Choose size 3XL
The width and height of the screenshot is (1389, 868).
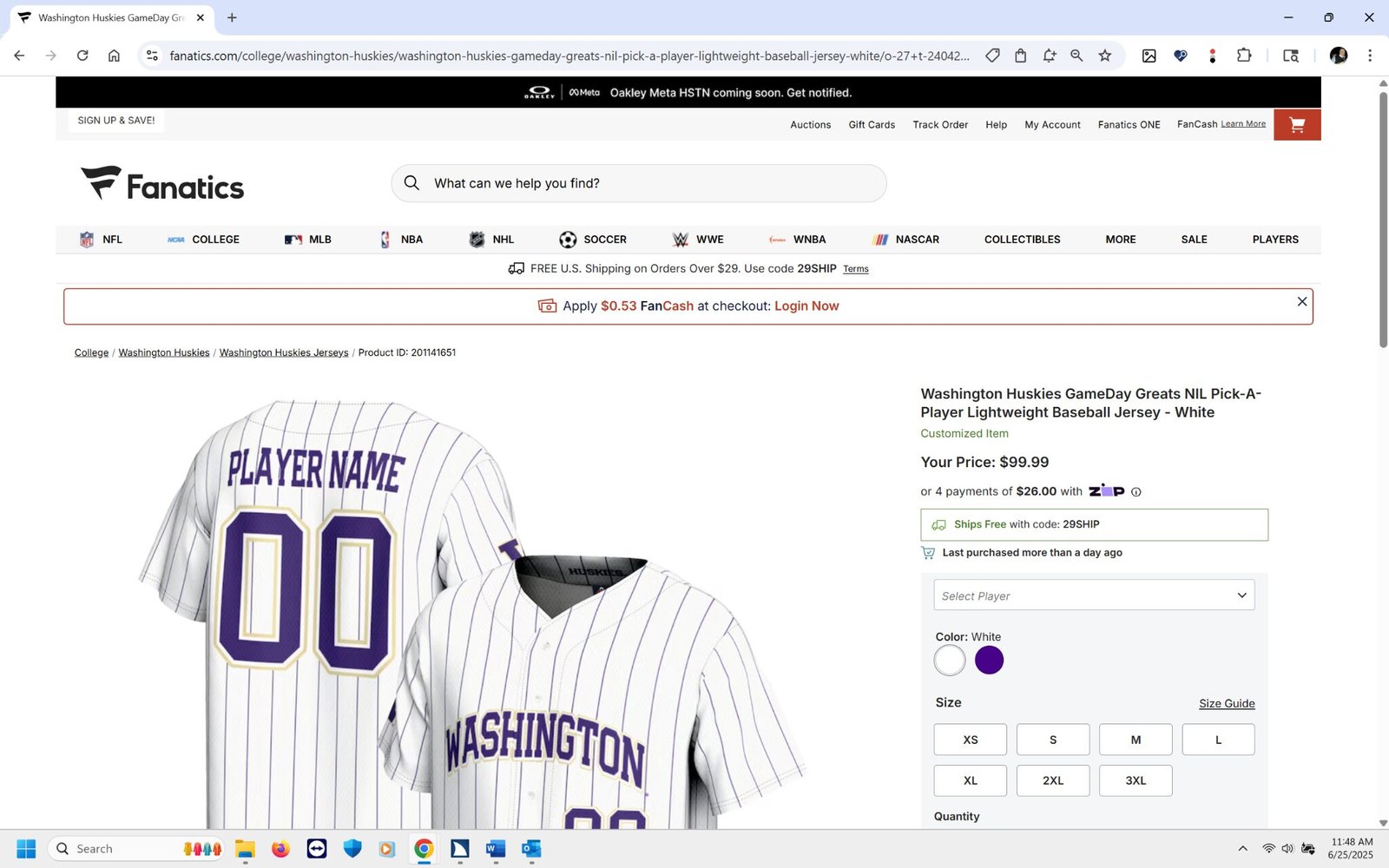point(1136,780)
